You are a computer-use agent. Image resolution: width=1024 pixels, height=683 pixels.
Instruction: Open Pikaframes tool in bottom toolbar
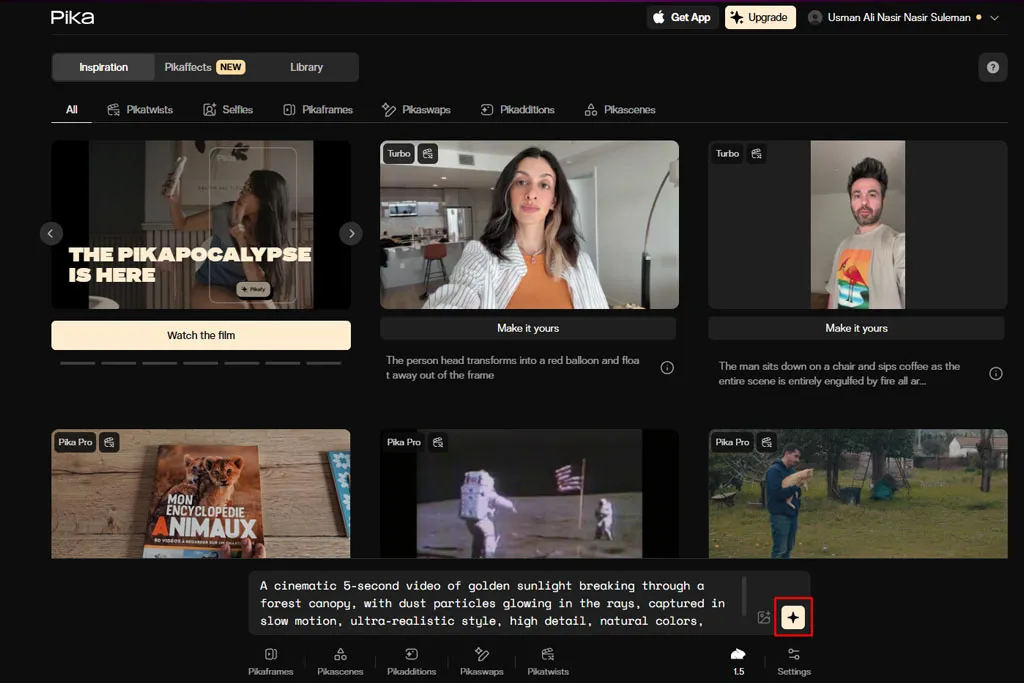(x=270, y=661)
